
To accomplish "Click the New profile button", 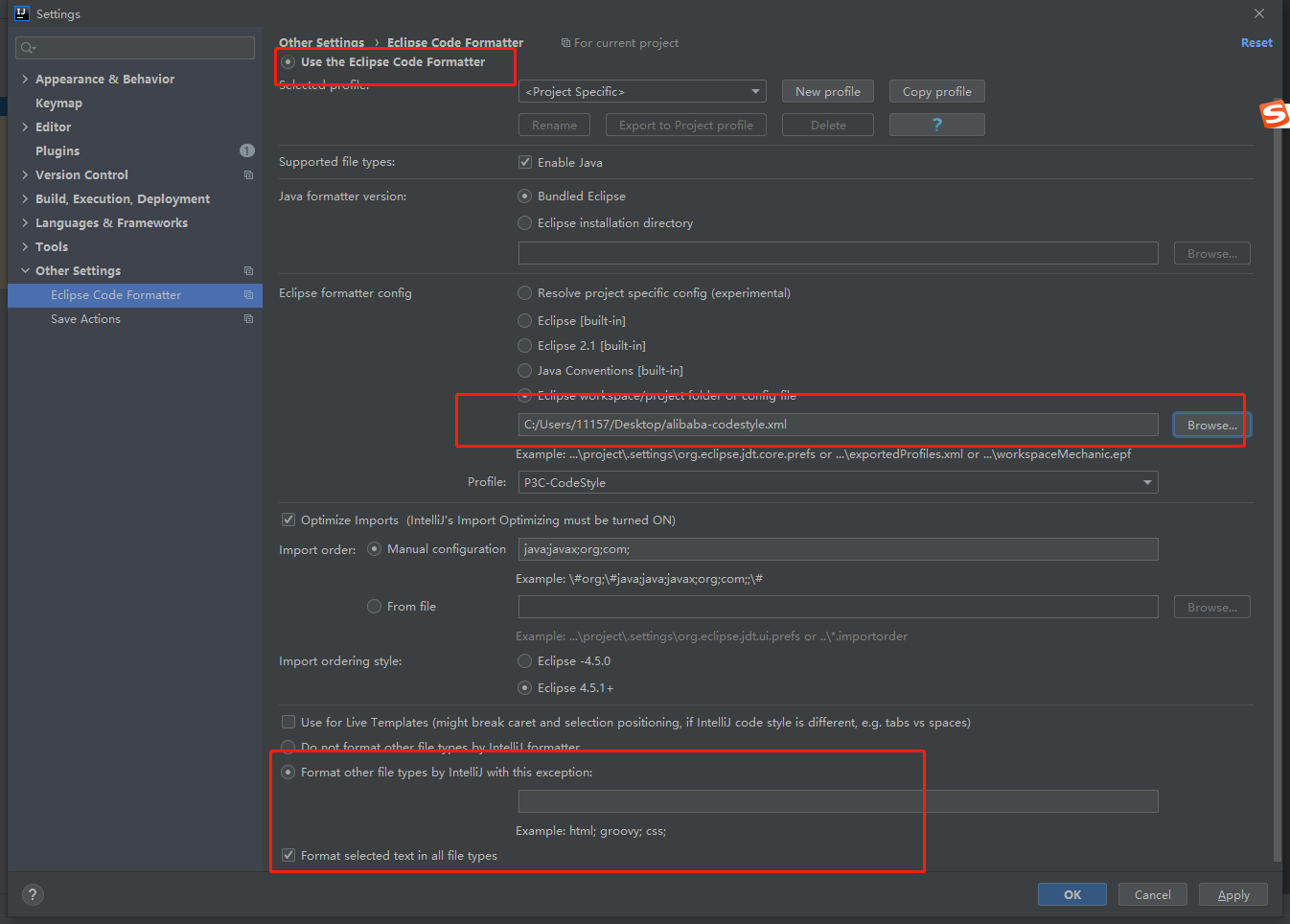I will pyautogui.click(x=828, y=91).
